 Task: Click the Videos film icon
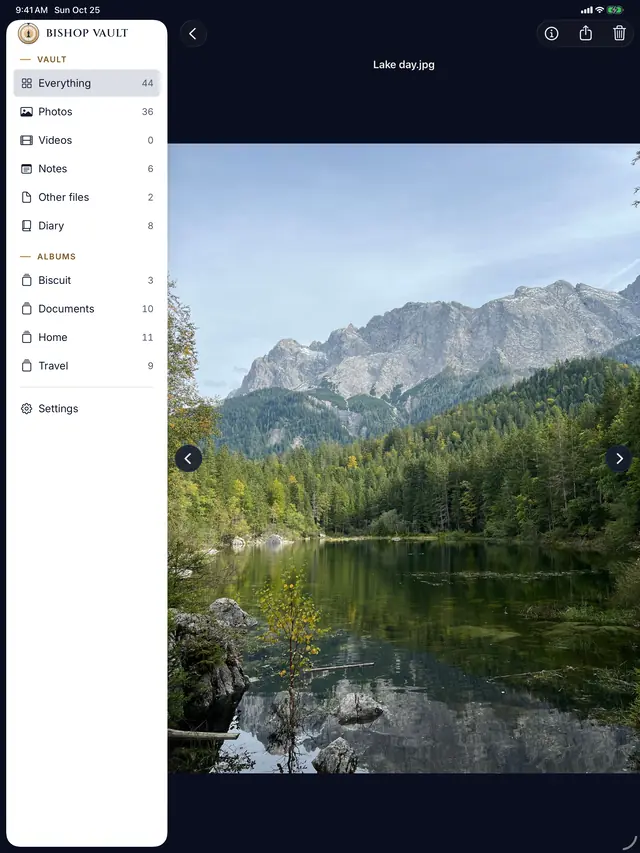tap(26, 140)
